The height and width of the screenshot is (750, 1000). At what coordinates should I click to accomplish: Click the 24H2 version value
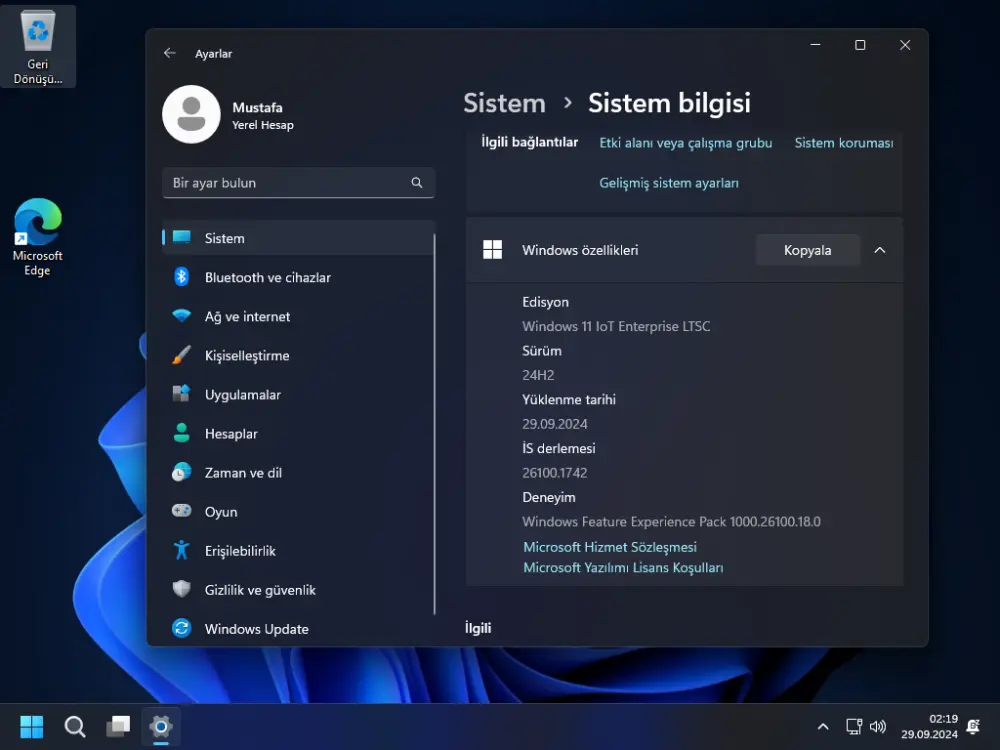(538, 375)
